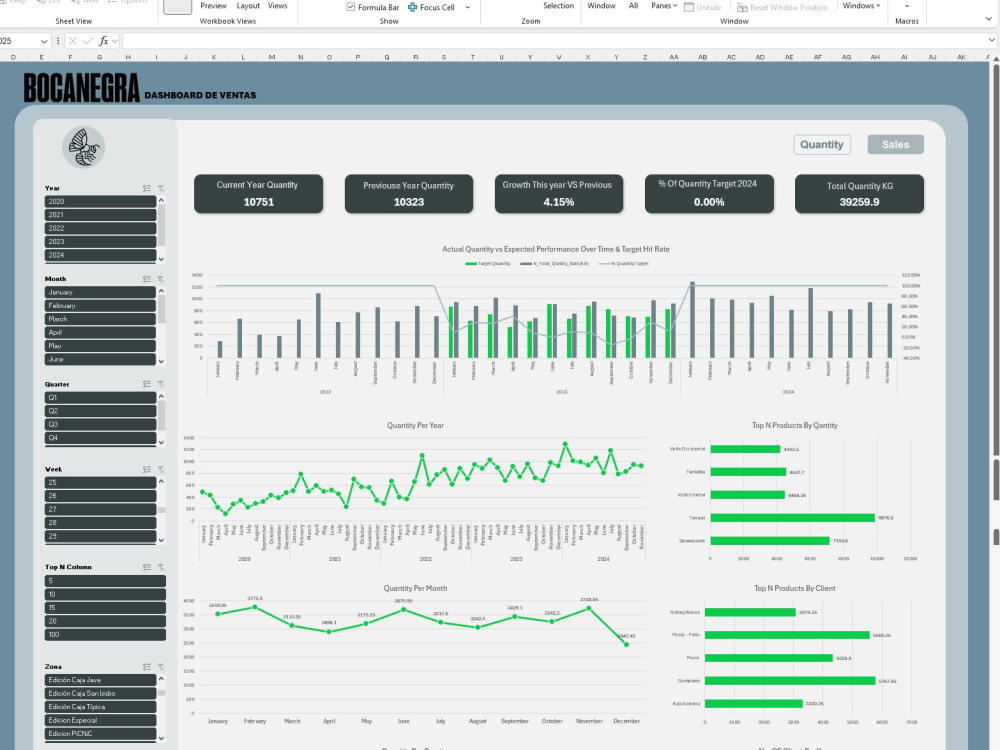This screenshot has width=1000, height=750.
Task: Toggle multi-select icon on Zona slicer
Action: 147,666
